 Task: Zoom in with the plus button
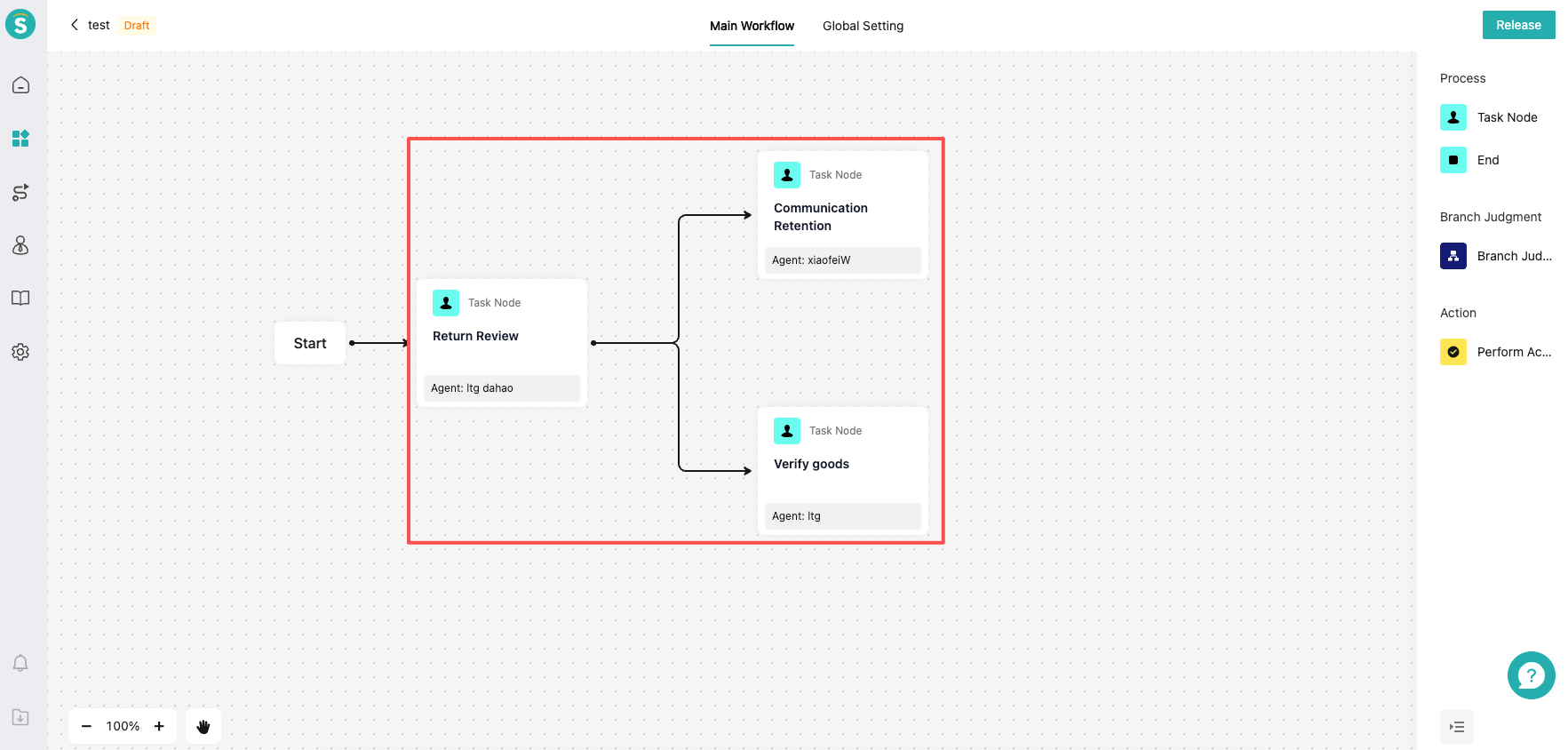[x=159, y=726]
